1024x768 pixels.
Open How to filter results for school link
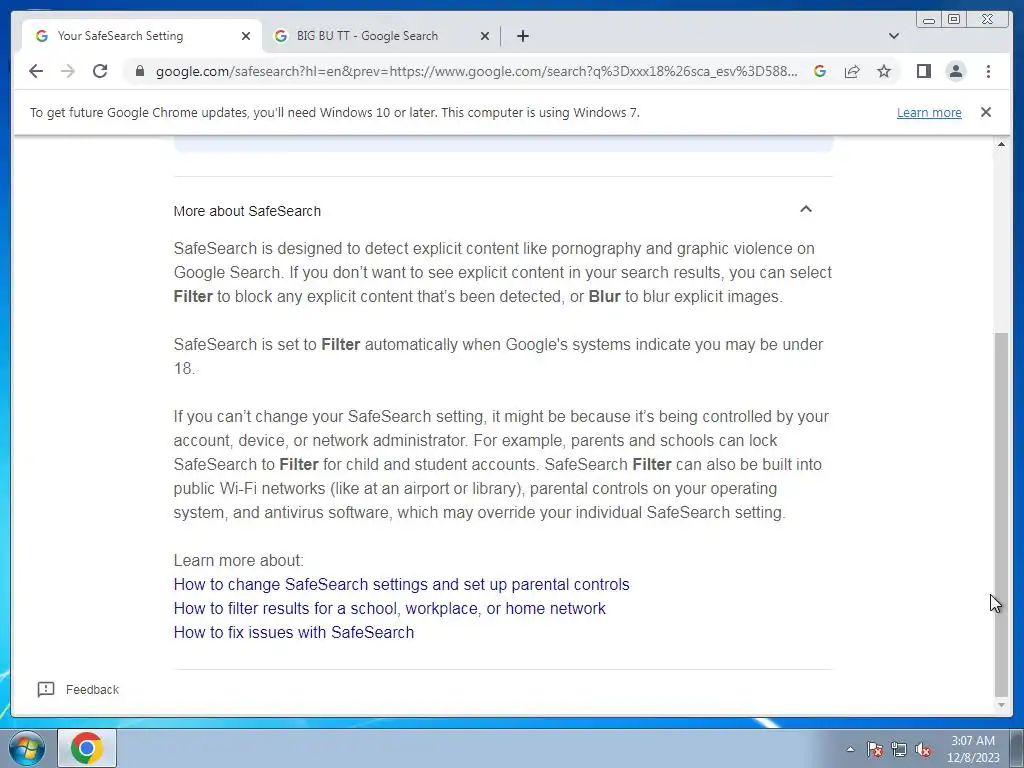[x=390, y=609]
